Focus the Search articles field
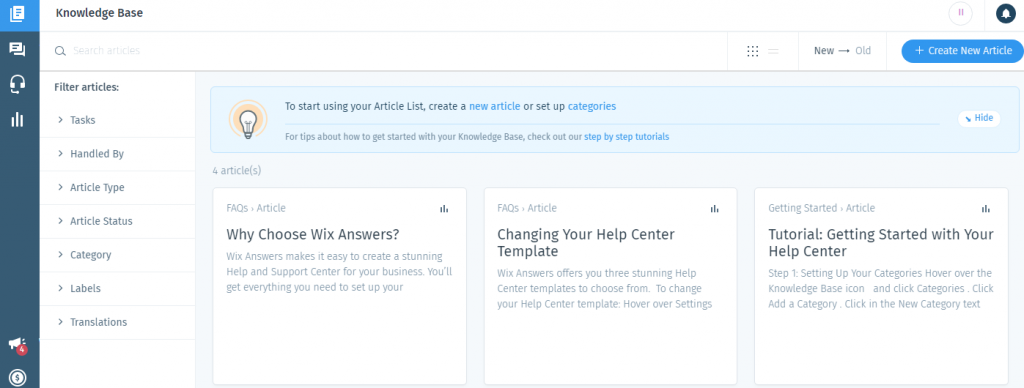 (392, 51)
